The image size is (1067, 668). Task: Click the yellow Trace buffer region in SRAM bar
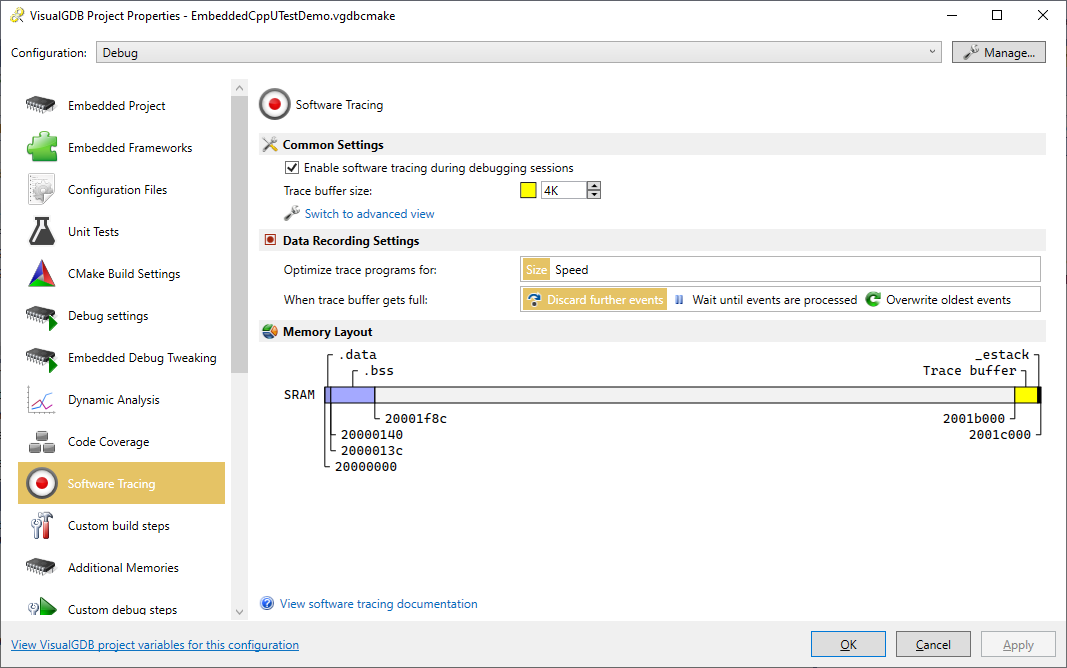pos(1025,395)
